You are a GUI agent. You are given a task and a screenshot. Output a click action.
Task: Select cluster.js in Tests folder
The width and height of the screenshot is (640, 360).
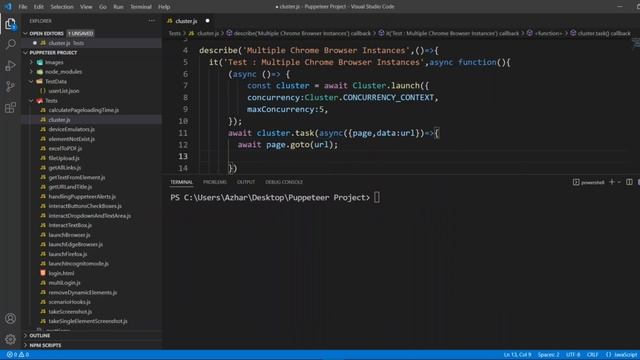click(59, 120)
